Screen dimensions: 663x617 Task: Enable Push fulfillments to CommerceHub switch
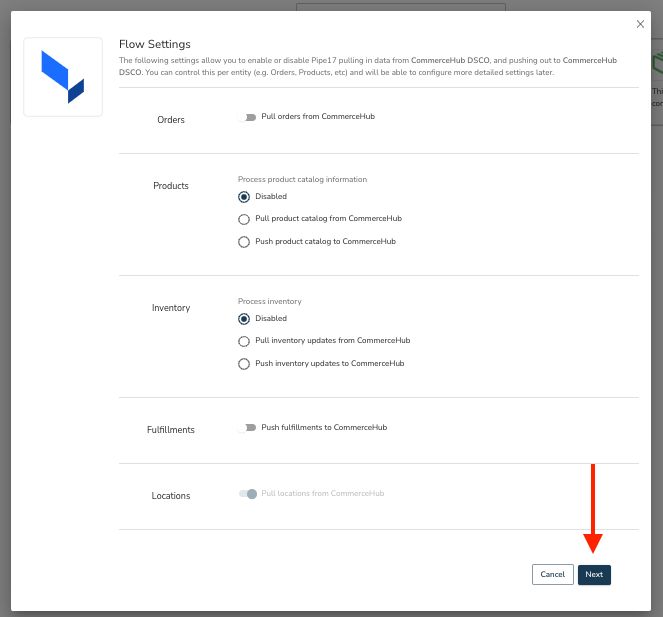[247, 428]
